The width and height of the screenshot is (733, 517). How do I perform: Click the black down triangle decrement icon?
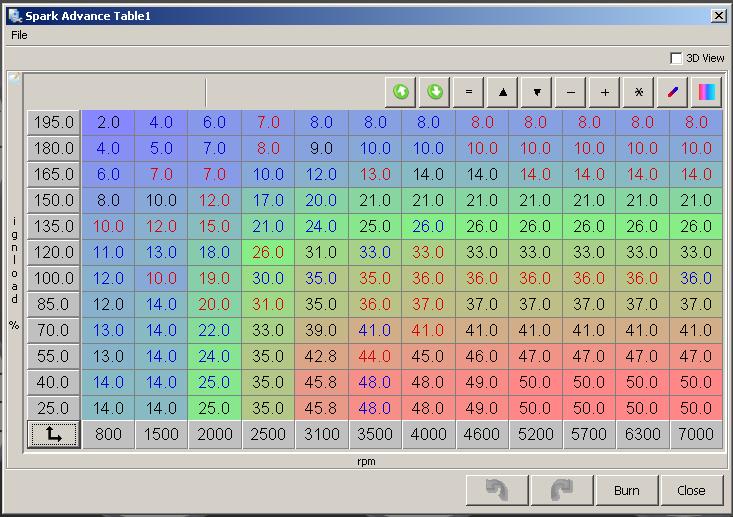[x=537, y=92]
